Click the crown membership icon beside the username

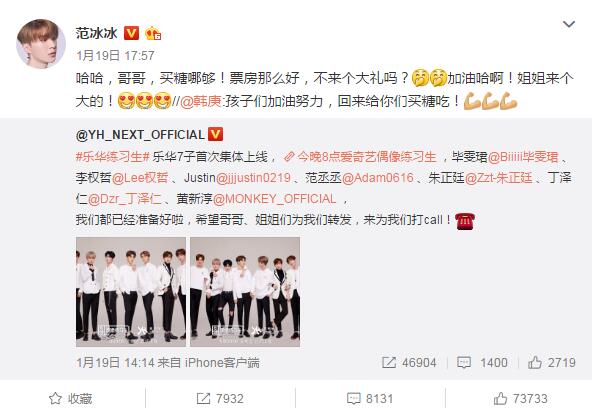(x=153, y=34)
